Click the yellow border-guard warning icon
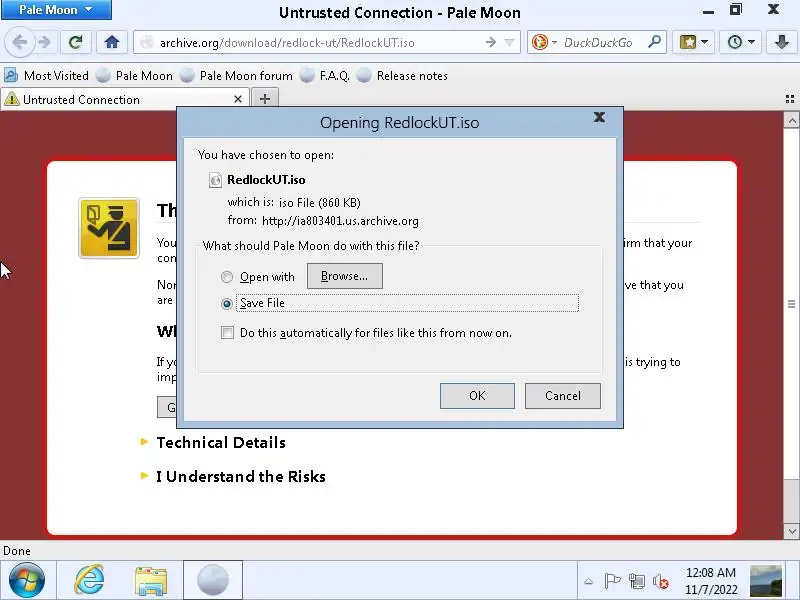 pyautogui.click(x=109, y=228)
